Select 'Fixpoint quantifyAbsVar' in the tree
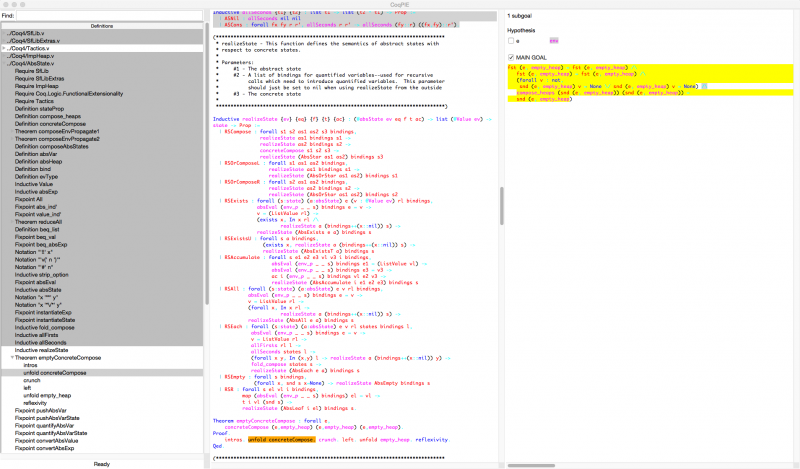The width and height of the screenshot is (800, 469). (44, 426)
